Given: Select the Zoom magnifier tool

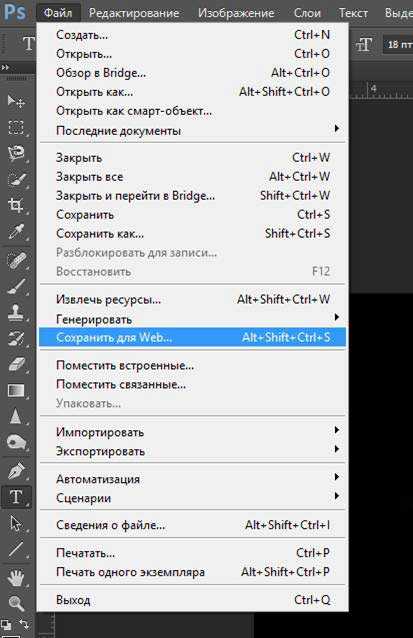Looking at the screenshot, I should click(x=16, y=603).
